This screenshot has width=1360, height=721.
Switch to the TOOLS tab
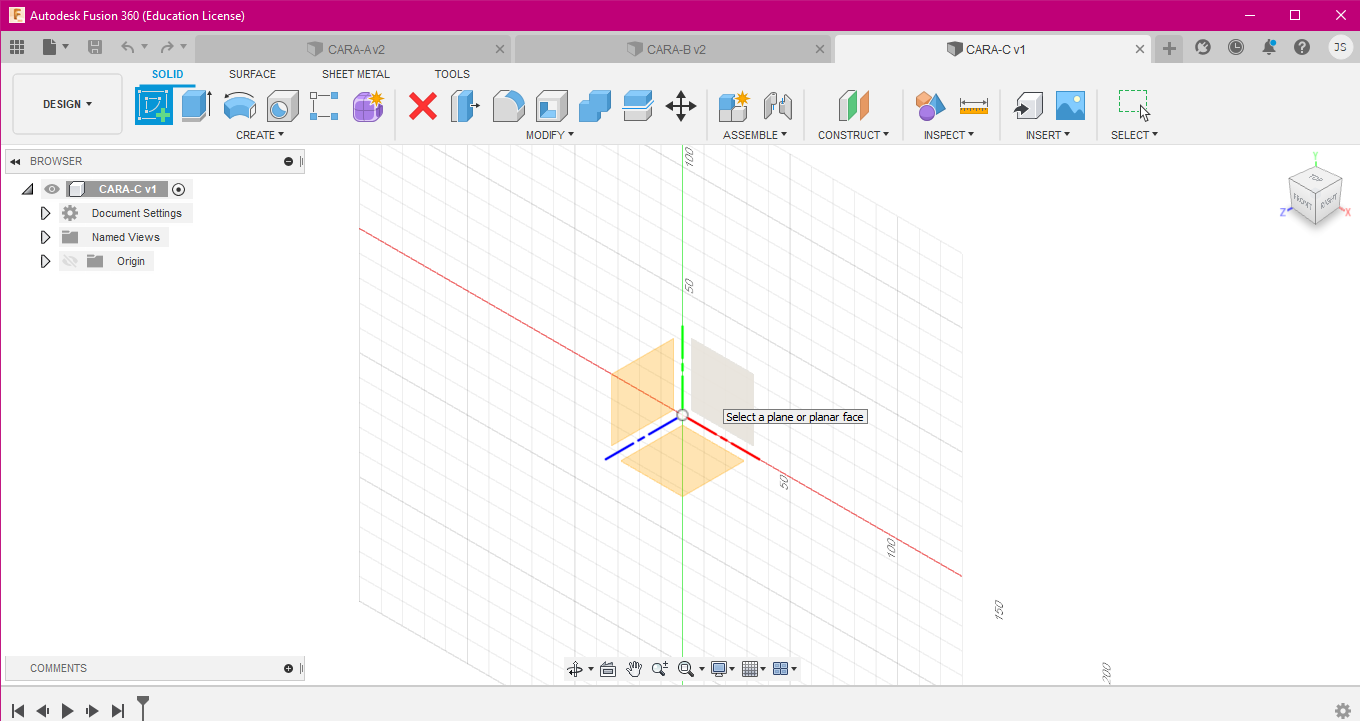452,74
